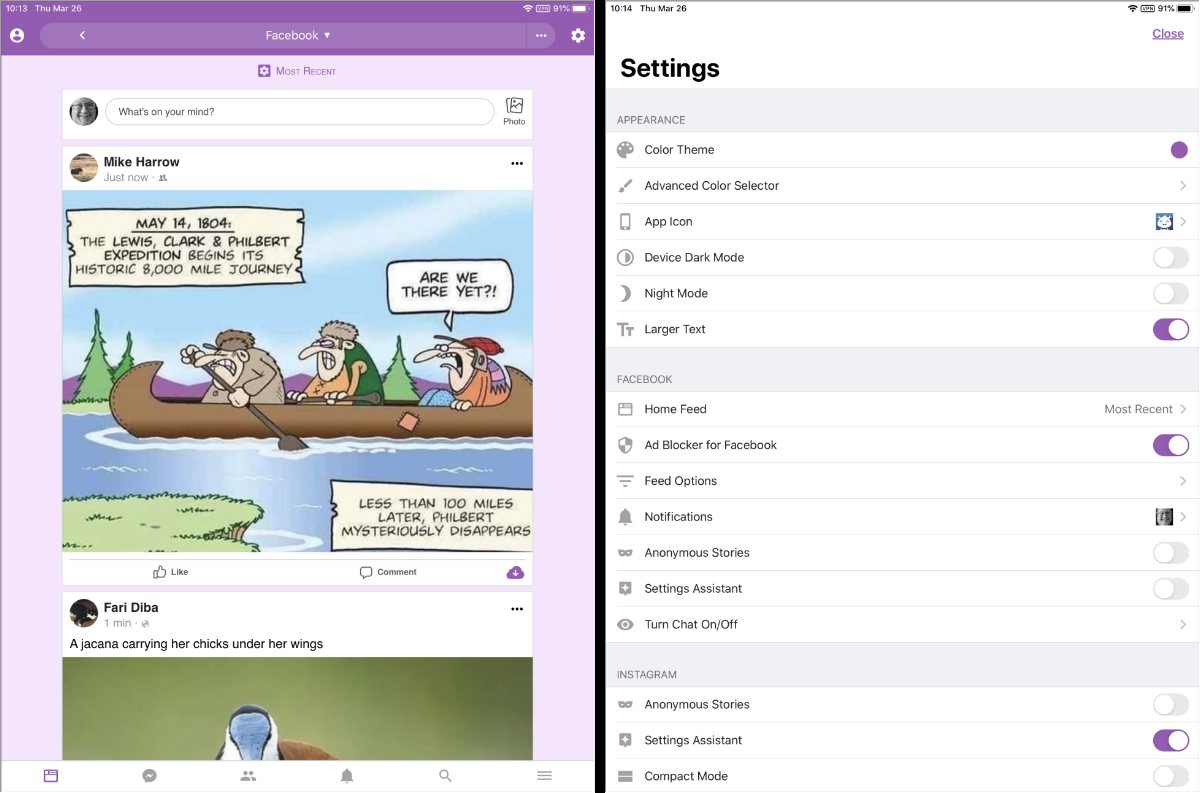Viewport: 1200px width, 793px height.
Task: Disable the Larger Text switch
Action: 1171,330
